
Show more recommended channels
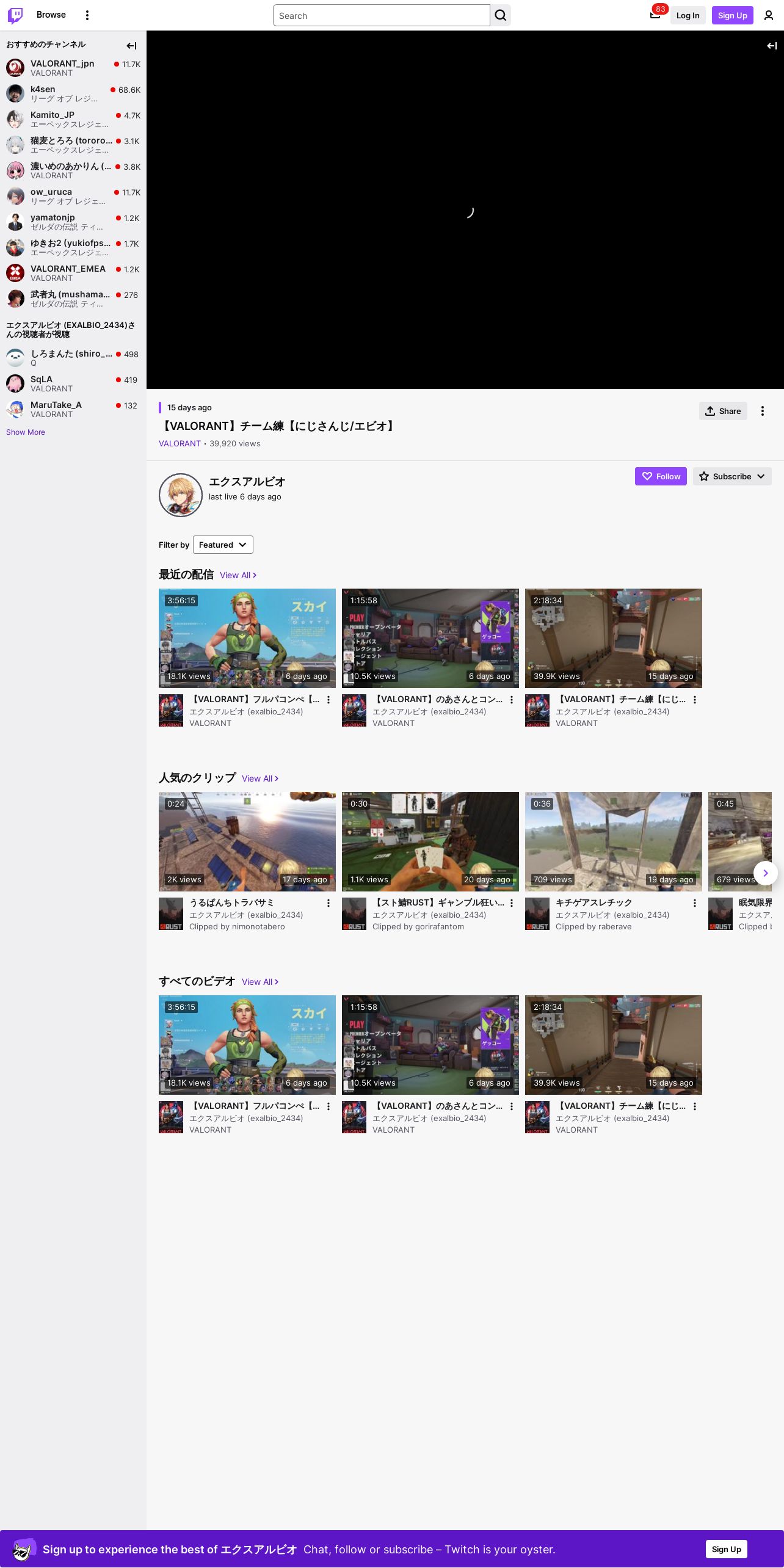26,432
